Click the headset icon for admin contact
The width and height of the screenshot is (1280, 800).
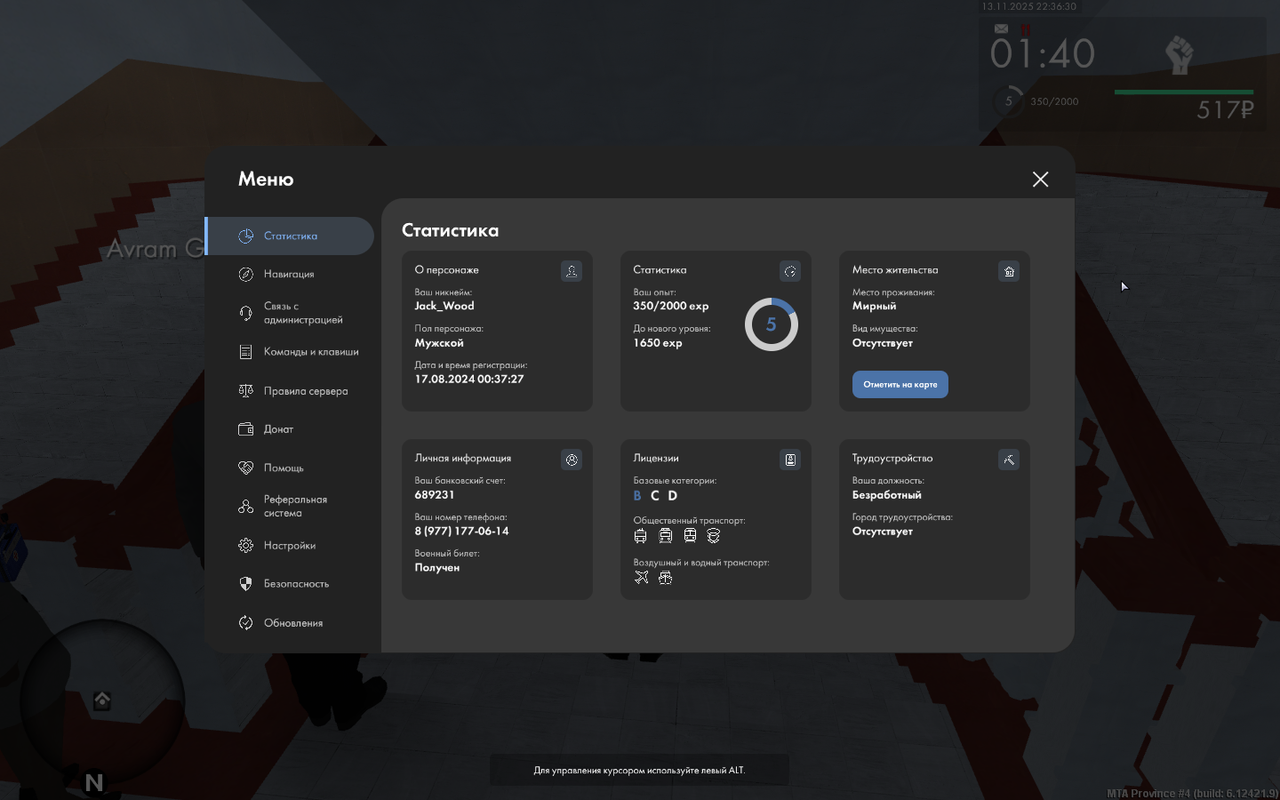coord(246,313)
